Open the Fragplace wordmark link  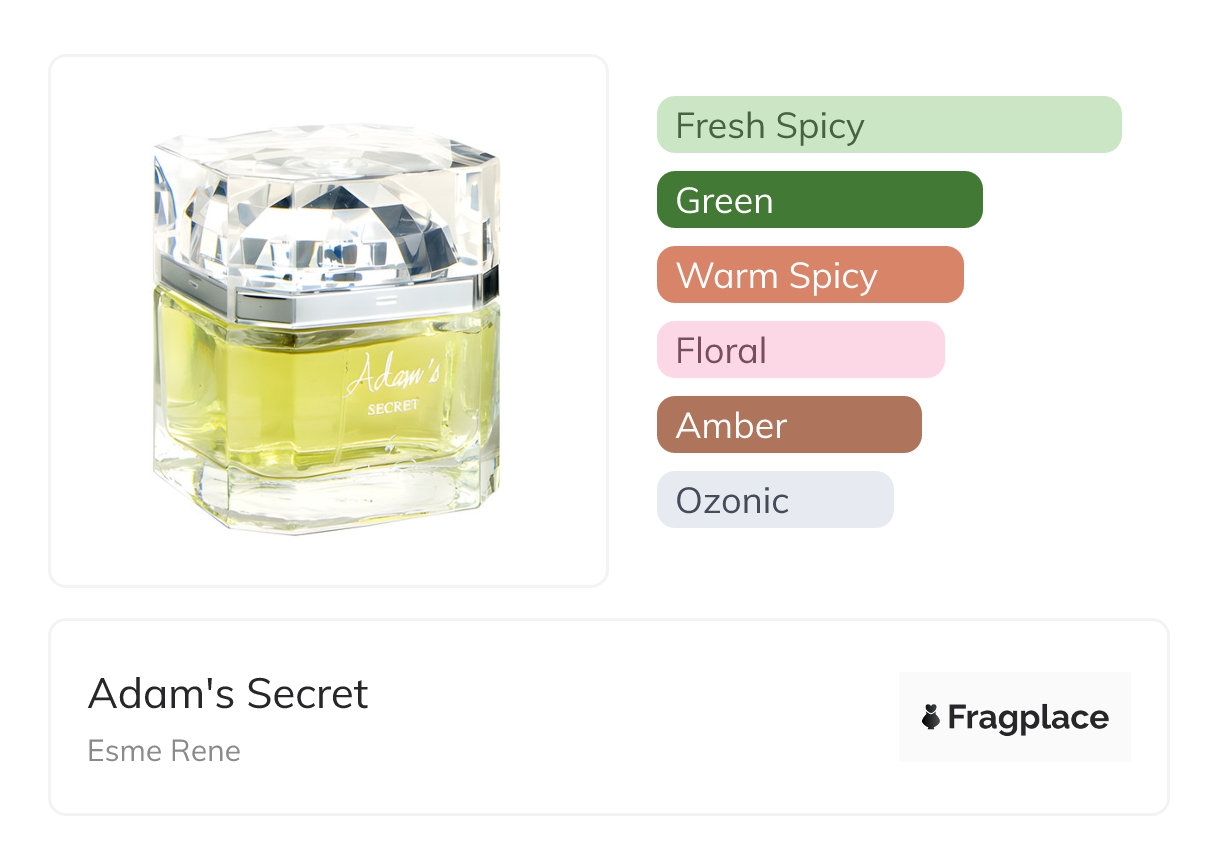tap(1027, 718)
